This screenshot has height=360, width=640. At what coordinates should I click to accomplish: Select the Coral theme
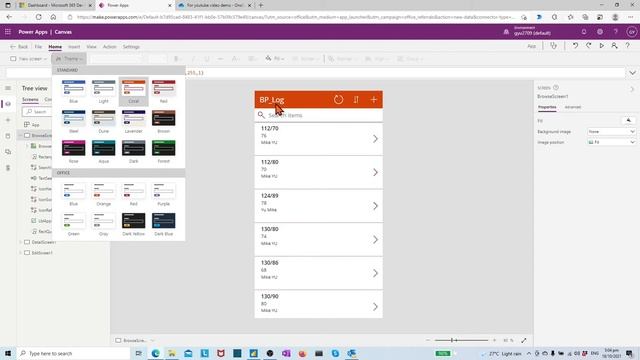pyautogui.click(x=133, y=91)
